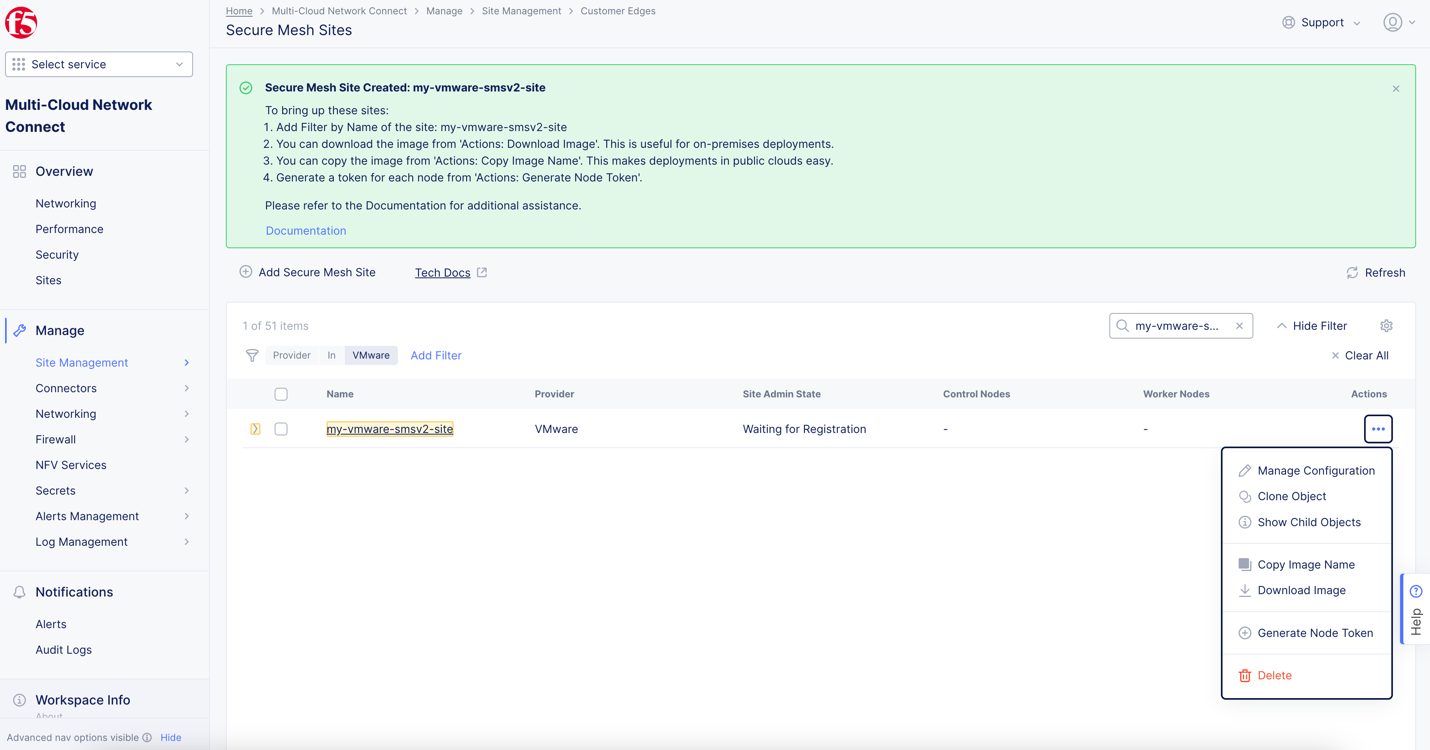
Task: Select Clone Object from the actions menu
Action: (1292, 496)
